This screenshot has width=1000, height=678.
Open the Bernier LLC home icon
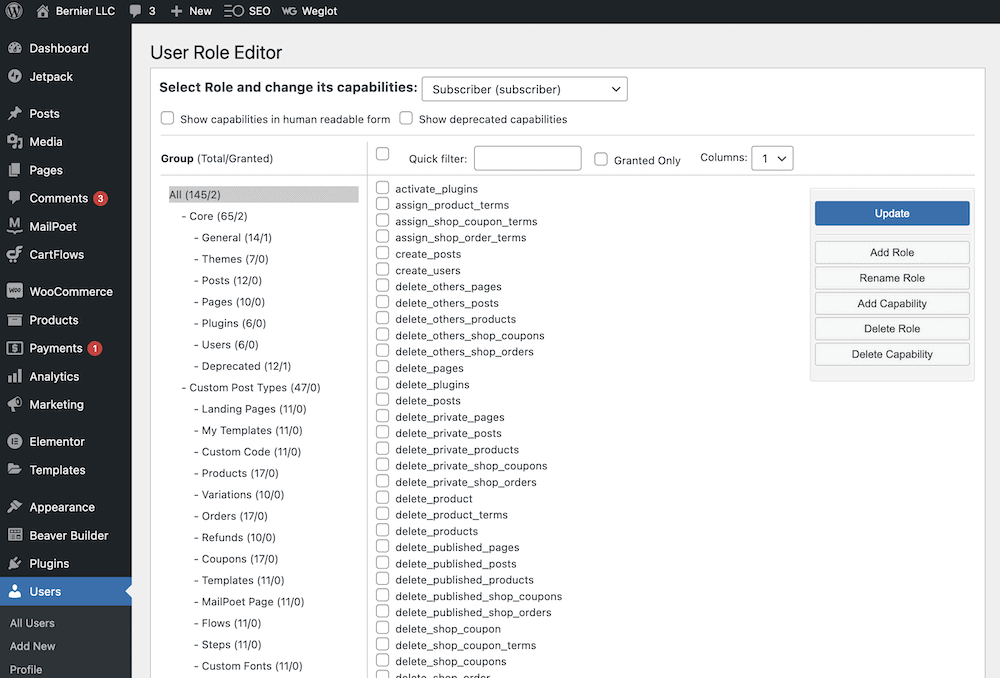[x=42, y=11]
